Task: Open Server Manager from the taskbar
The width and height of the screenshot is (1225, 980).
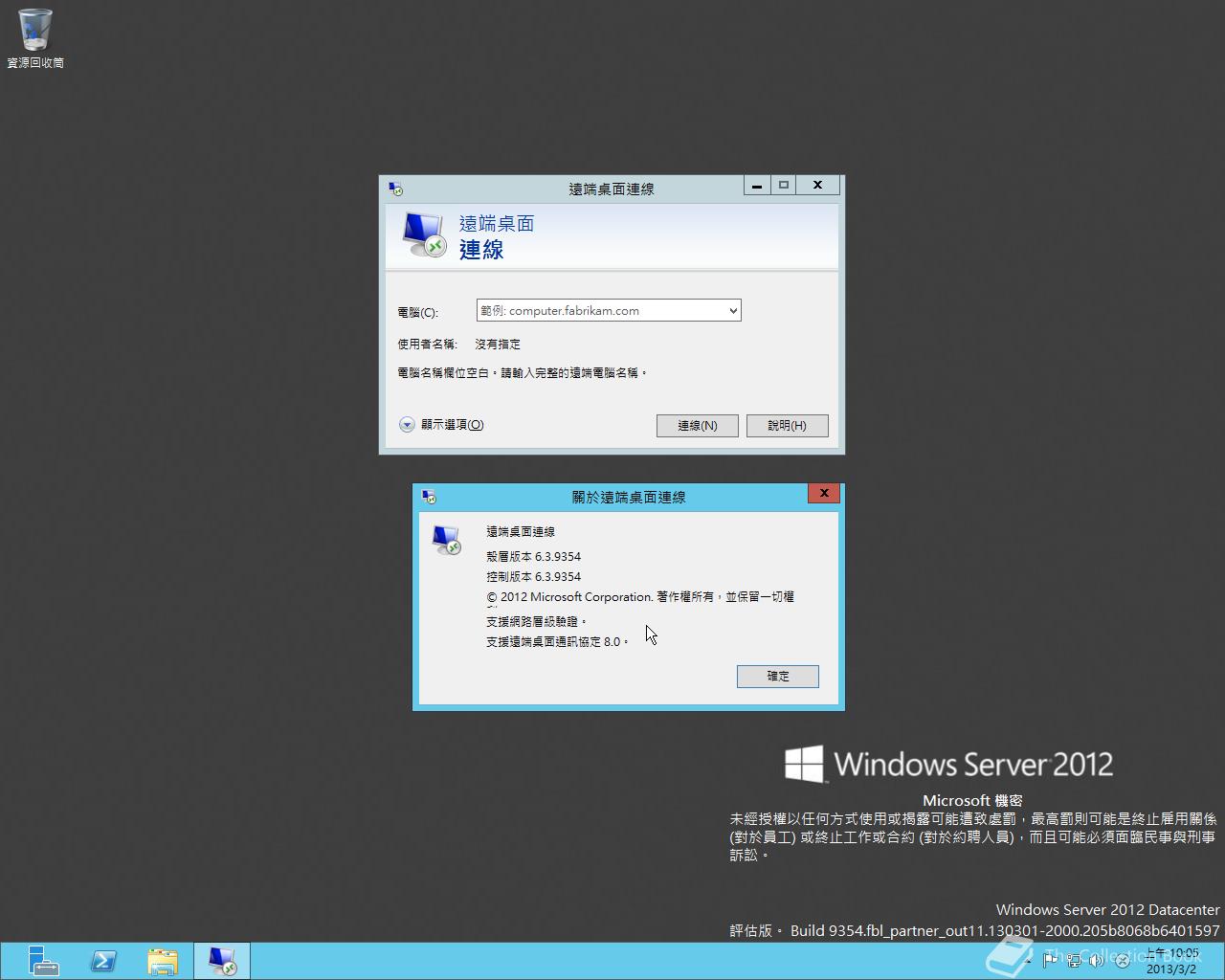Action: point(43,961)
